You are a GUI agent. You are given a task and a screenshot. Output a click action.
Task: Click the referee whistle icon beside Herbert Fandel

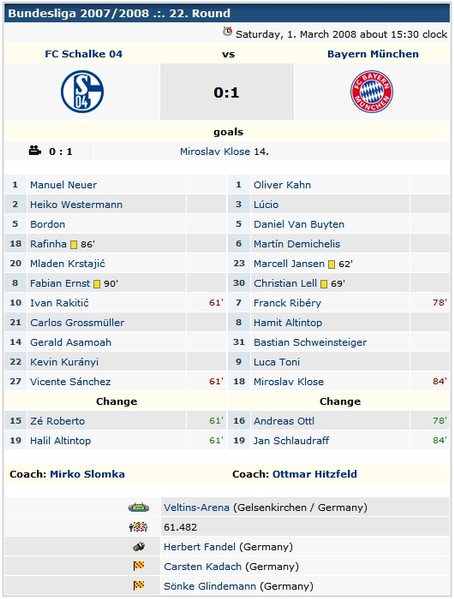(x=139, y=547)
